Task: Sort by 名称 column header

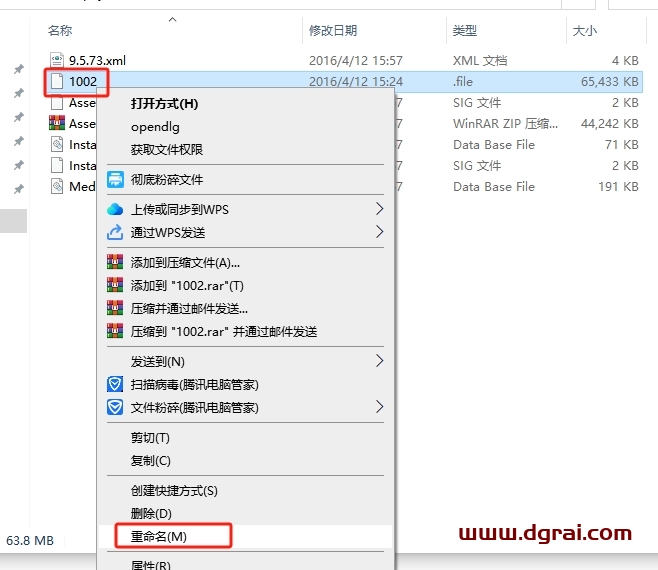Action: [60, 30]
